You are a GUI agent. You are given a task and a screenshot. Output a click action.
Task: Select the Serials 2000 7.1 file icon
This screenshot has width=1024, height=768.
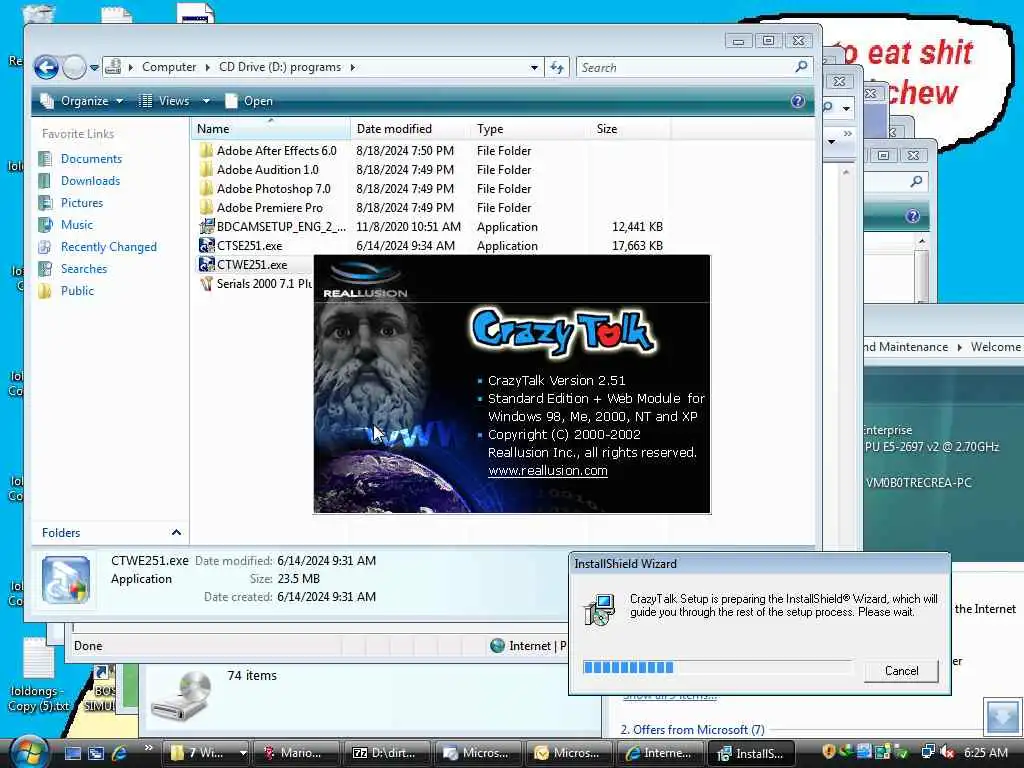tap(206, 283)
